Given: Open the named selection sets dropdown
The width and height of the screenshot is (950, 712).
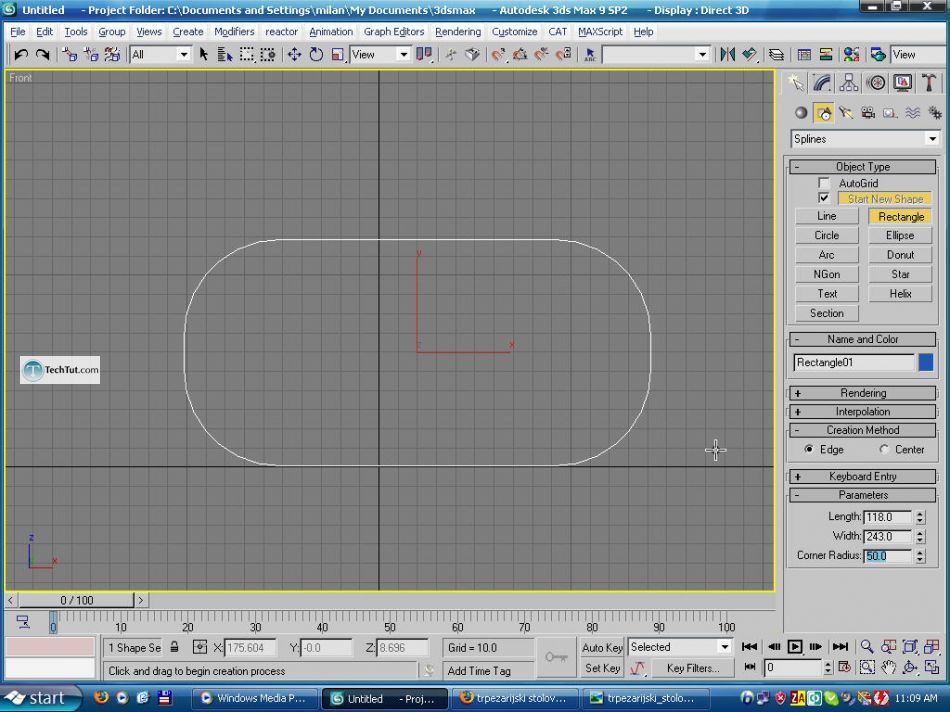Looking at the screenshot, I should tap(656, 55).
